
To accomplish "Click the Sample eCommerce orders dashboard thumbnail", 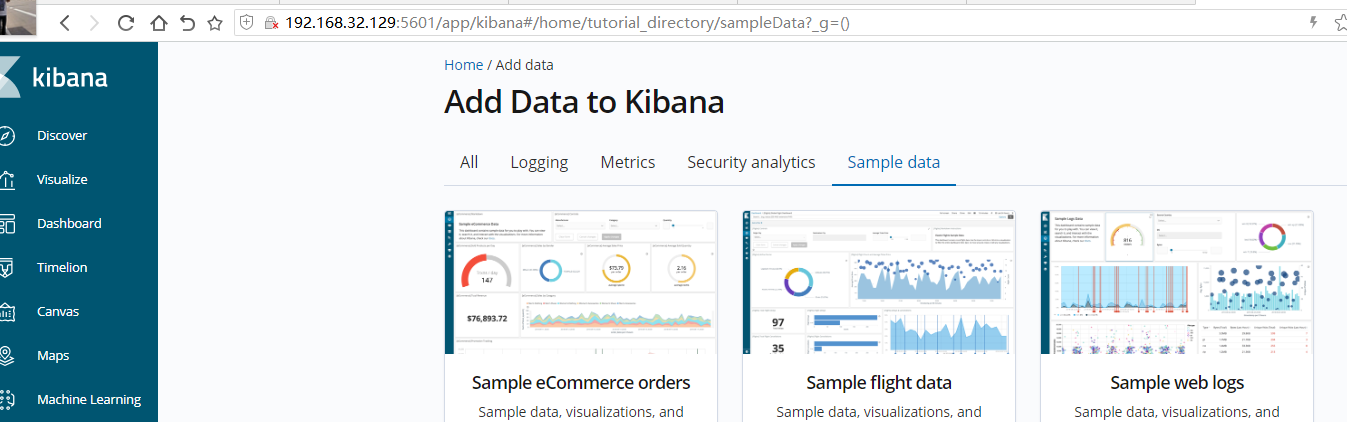I will click(581, 282).
